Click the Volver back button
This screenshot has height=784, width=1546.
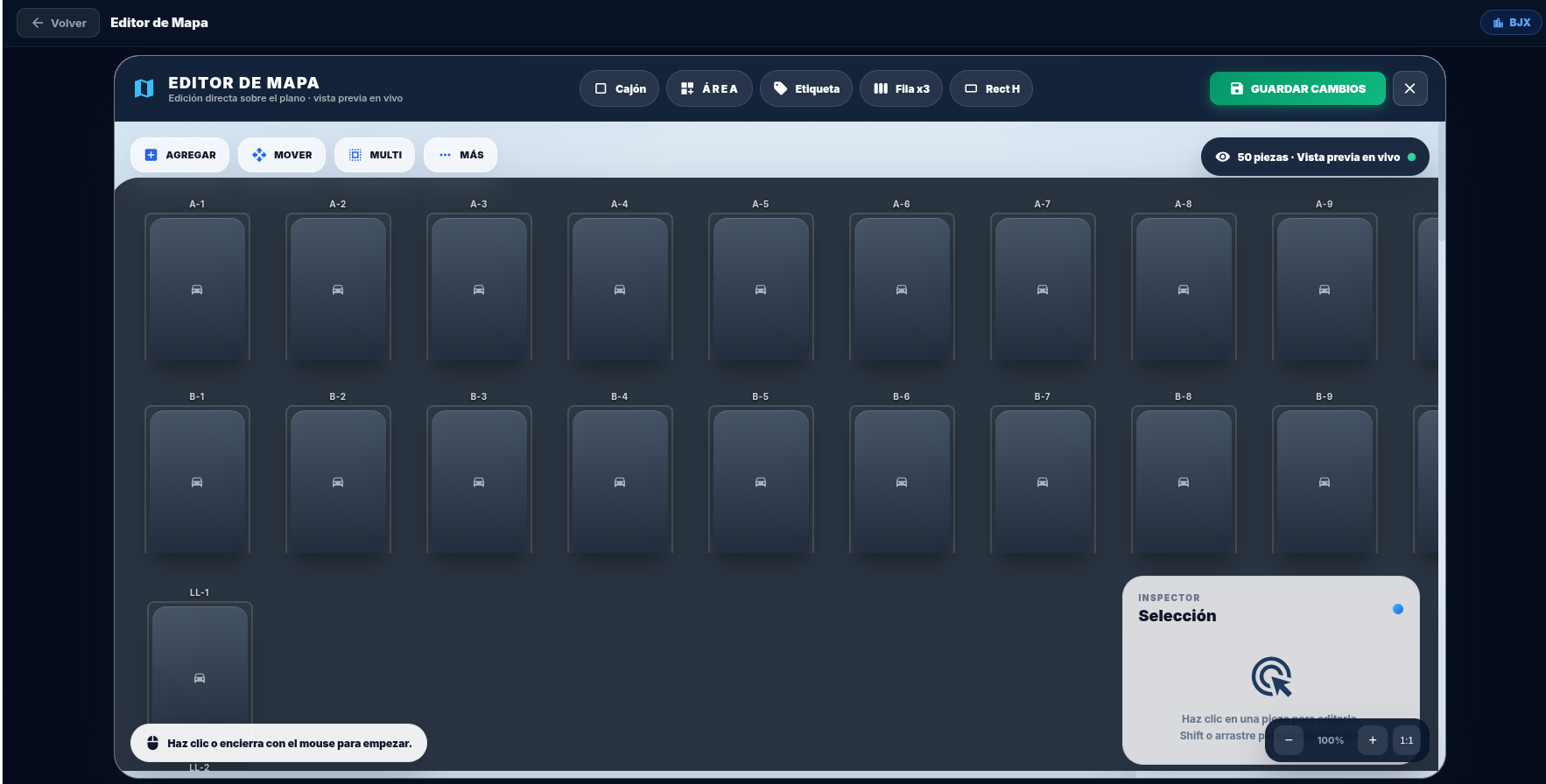point(58,23)
